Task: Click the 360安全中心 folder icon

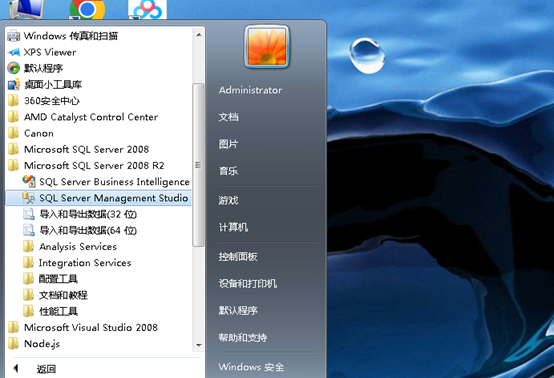Action: pos(13,100)
